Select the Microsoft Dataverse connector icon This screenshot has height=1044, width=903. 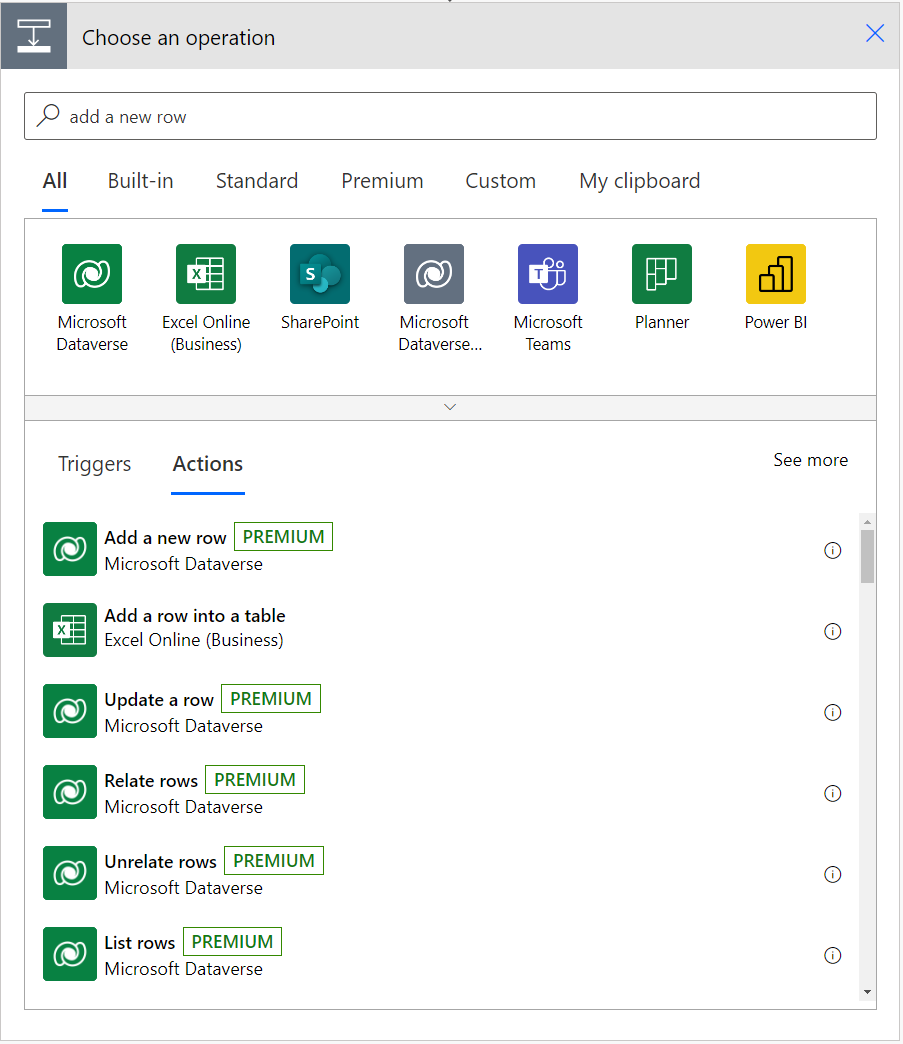point(91,274)
